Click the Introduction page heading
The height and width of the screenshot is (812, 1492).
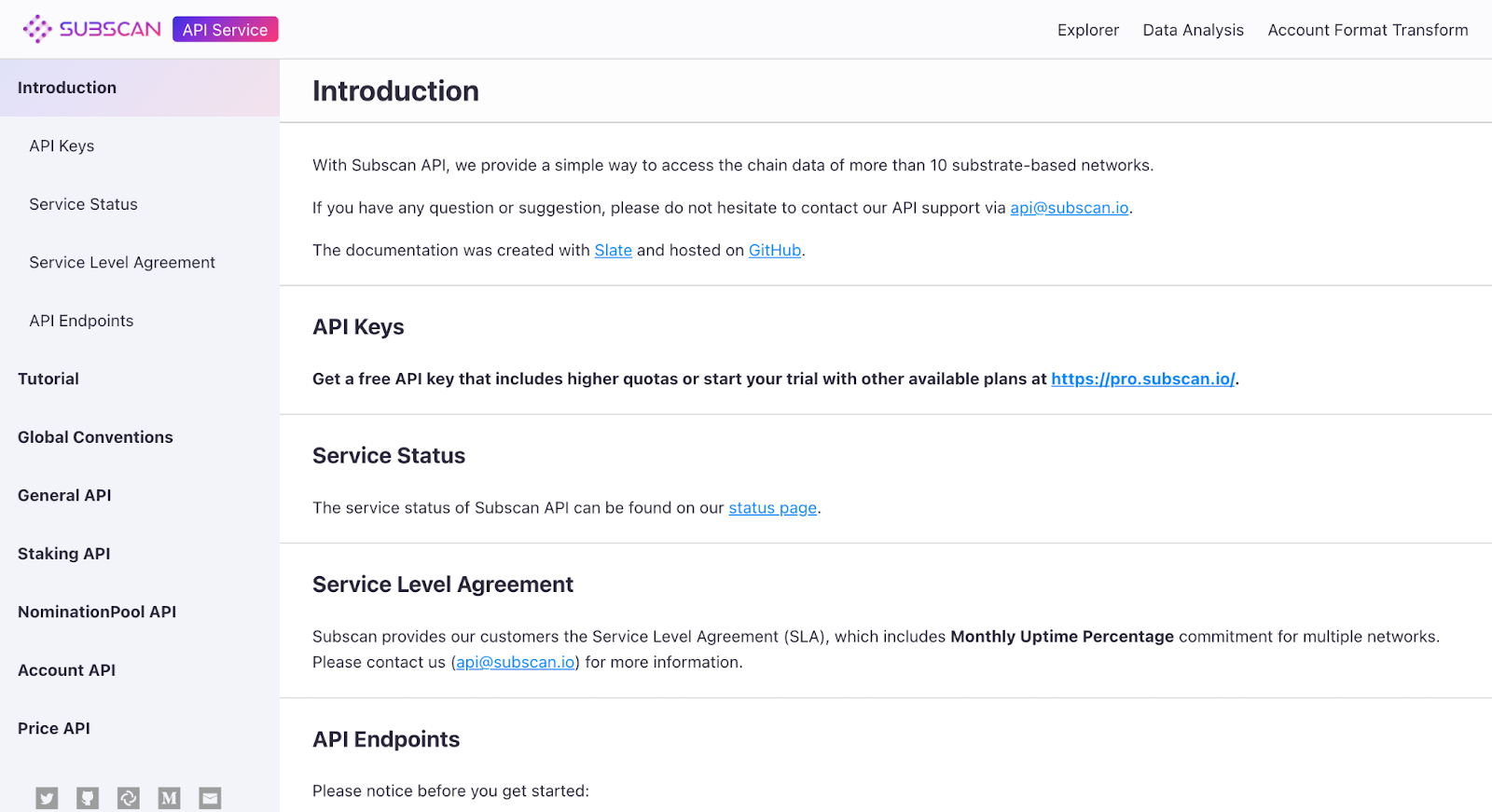click(395, 91)
